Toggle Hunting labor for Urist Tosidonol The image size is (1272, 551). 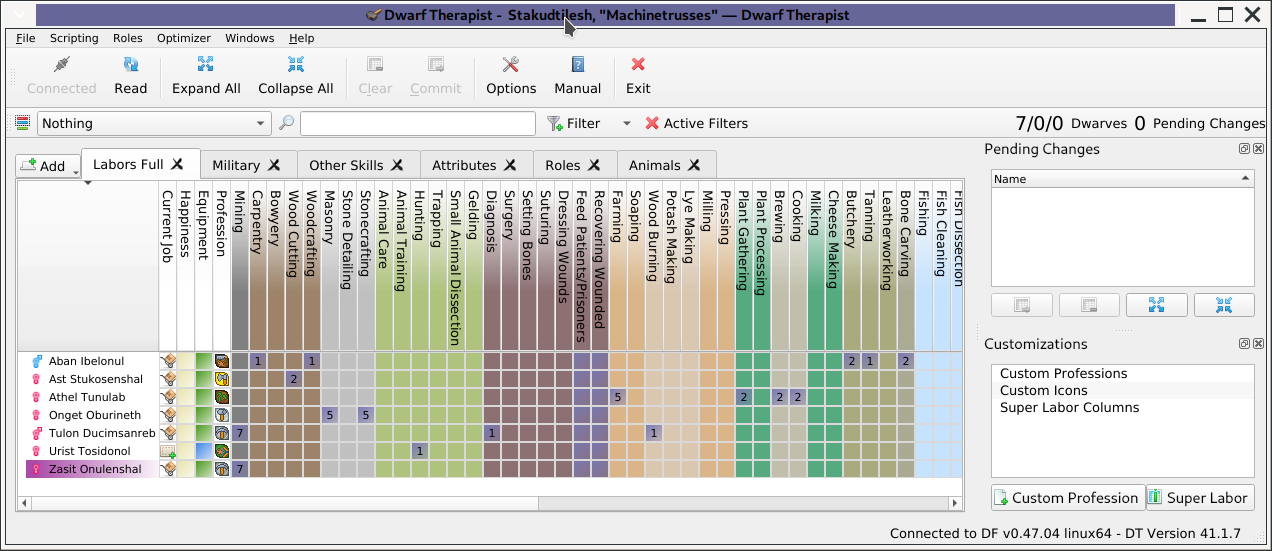tap(420, 451)
